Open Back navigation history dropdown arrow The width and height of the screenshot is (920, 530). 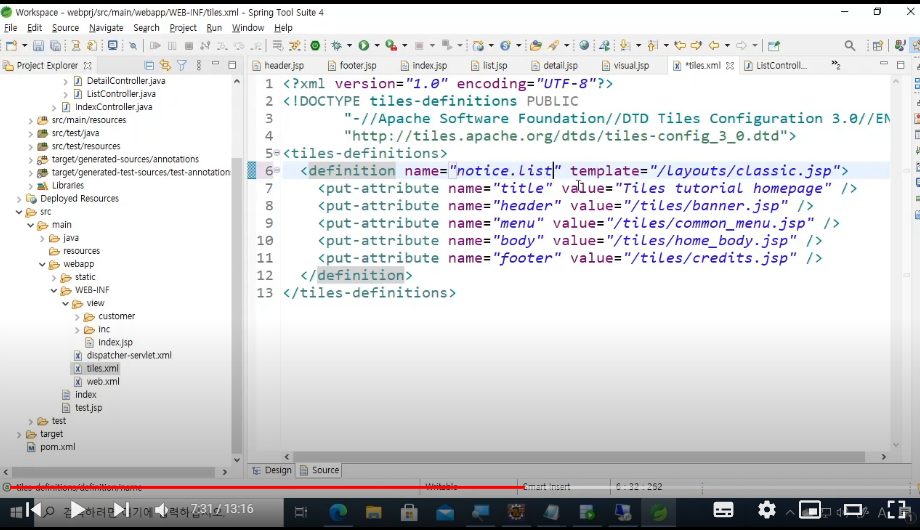(727, 46)
